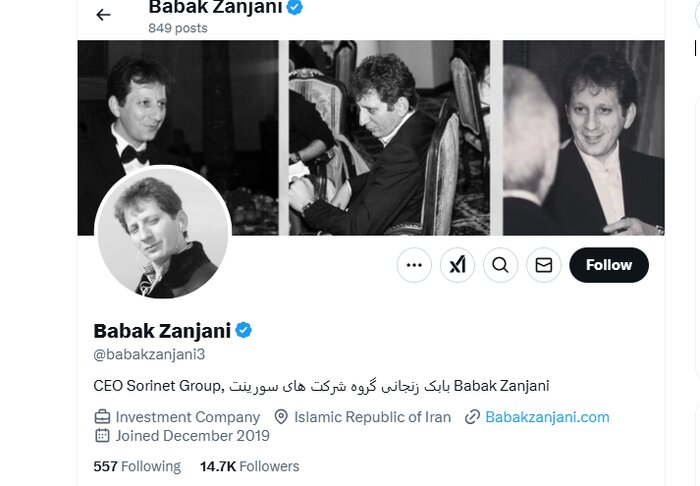Open the round profile picture
Screen dimensions: 700x486
pos(163,233)
